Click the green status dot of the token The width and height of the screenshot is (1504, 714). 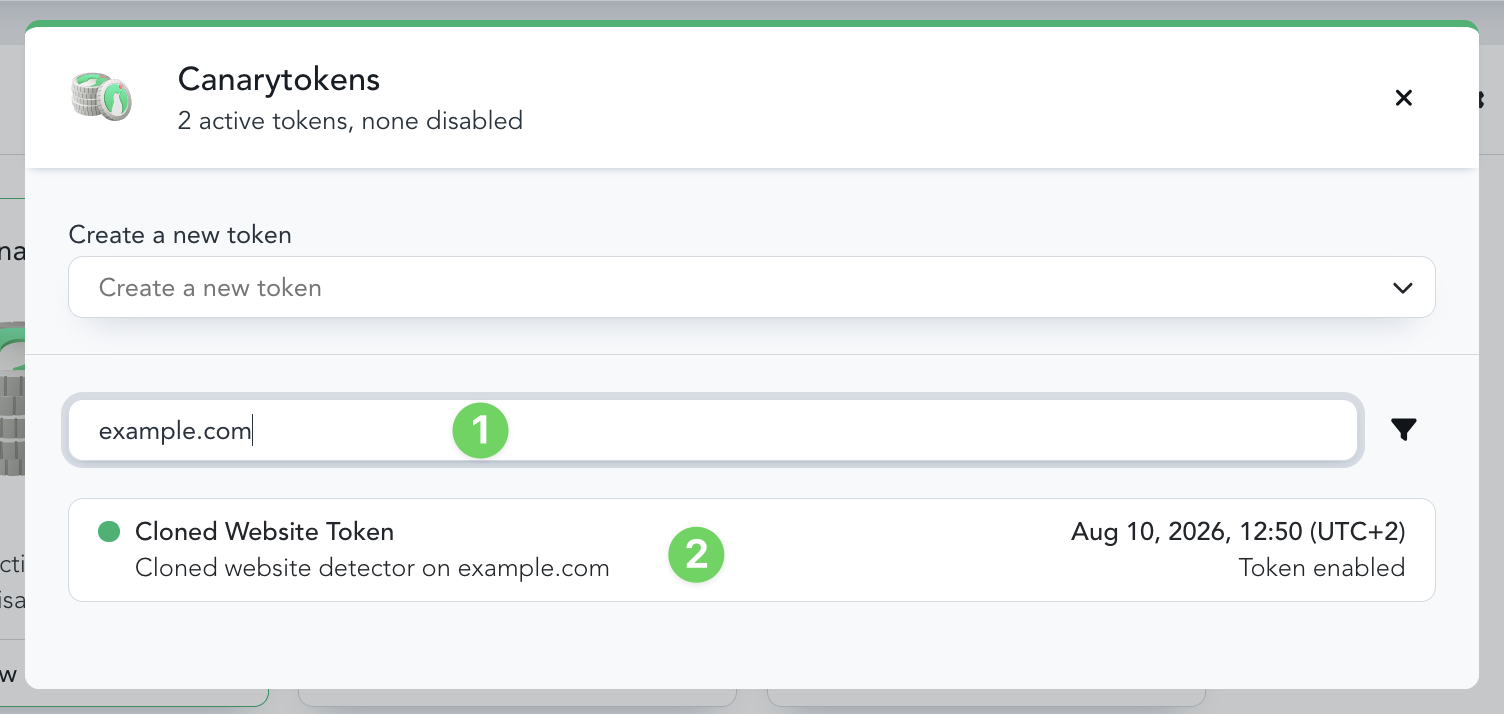click(x=109, y=532)
